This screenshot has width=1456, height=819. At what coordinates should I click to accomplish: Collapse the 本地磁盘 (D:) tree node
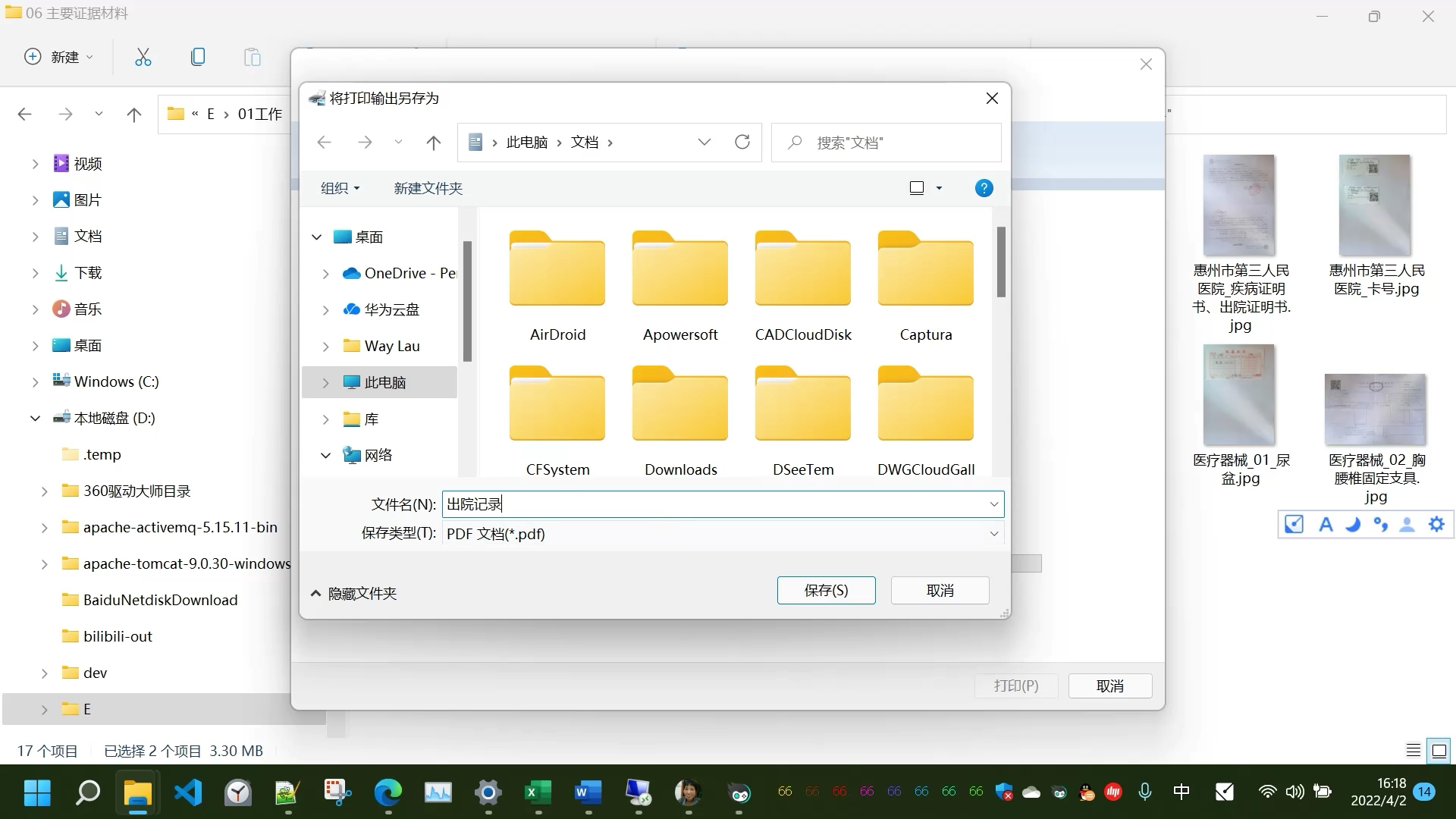[x=35, y=418]
